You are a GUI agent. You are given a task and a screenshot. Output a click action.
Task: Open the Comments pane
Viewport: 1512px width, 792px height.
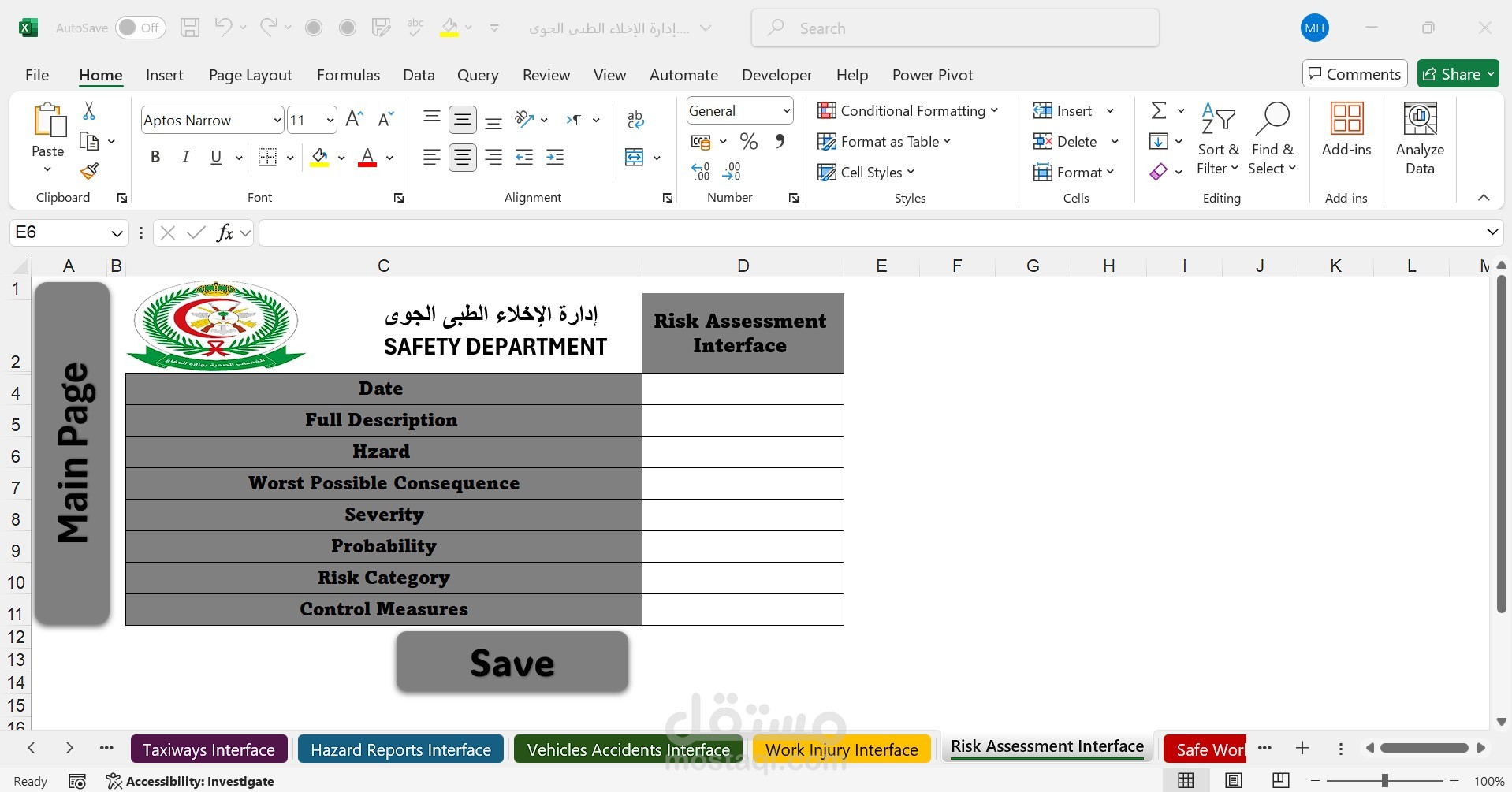click(1354, 74)
